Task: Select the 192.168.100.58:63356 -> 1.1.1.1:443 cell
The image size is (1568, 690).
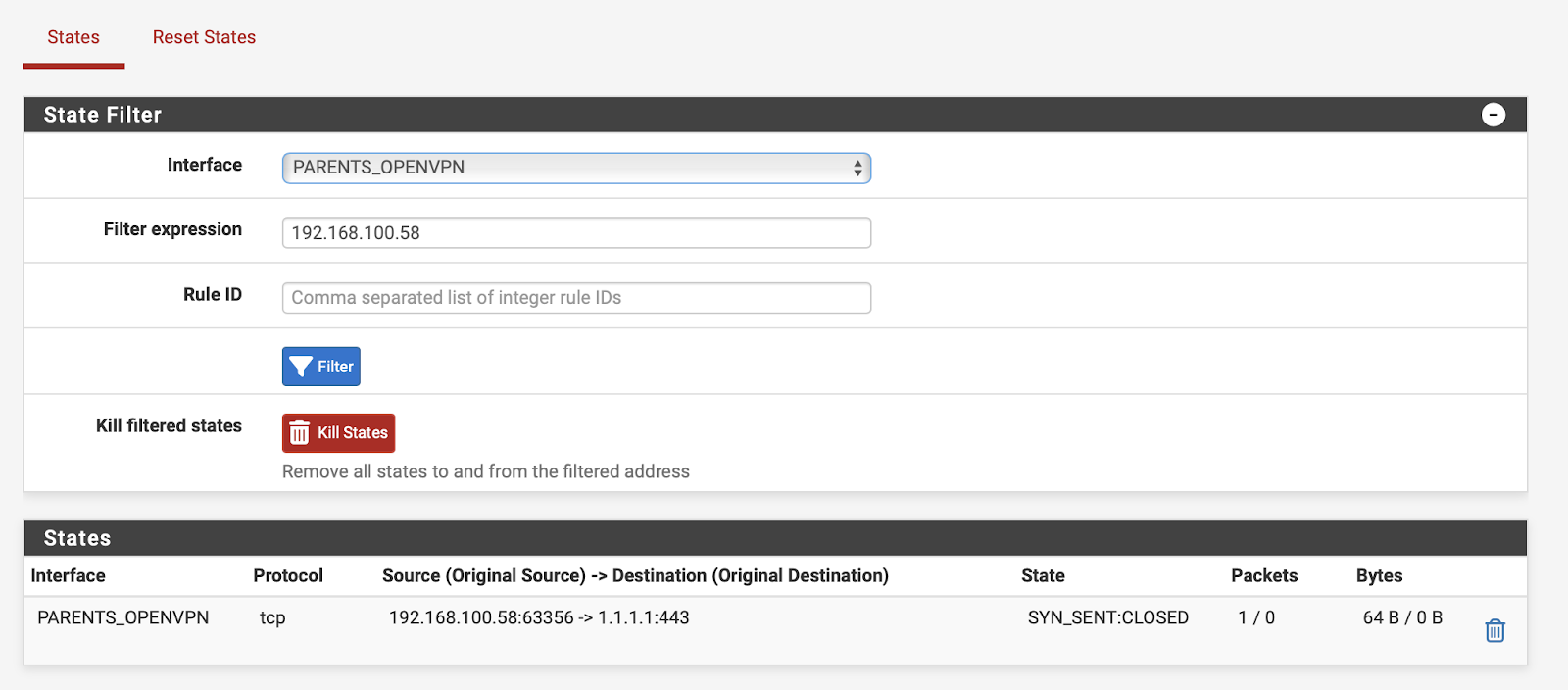Action: (x=539, y=617)
